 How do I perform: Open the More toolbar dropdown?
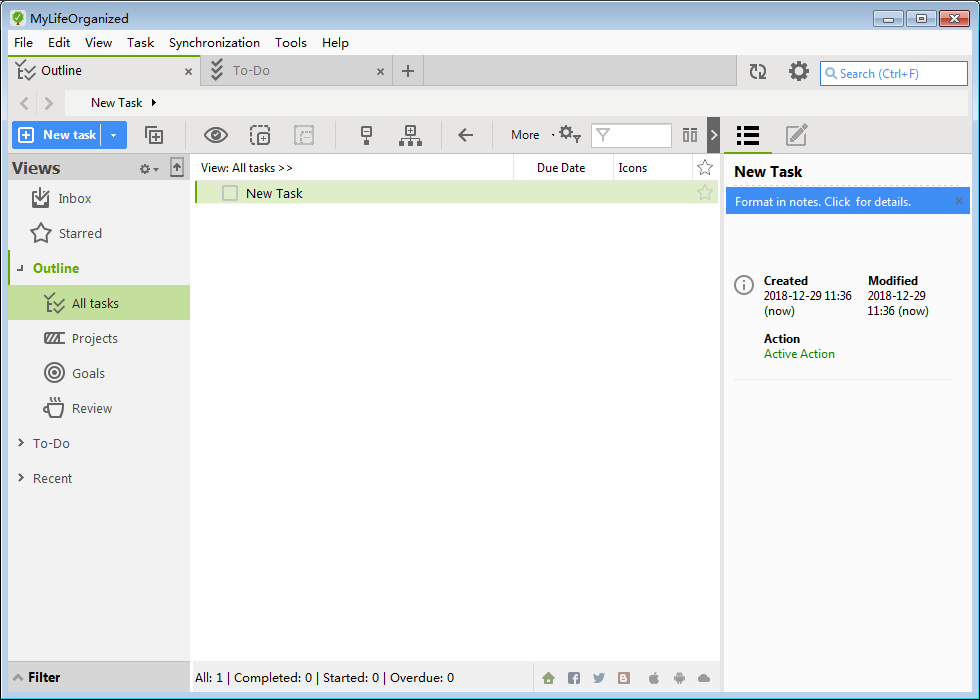point(525,134)
